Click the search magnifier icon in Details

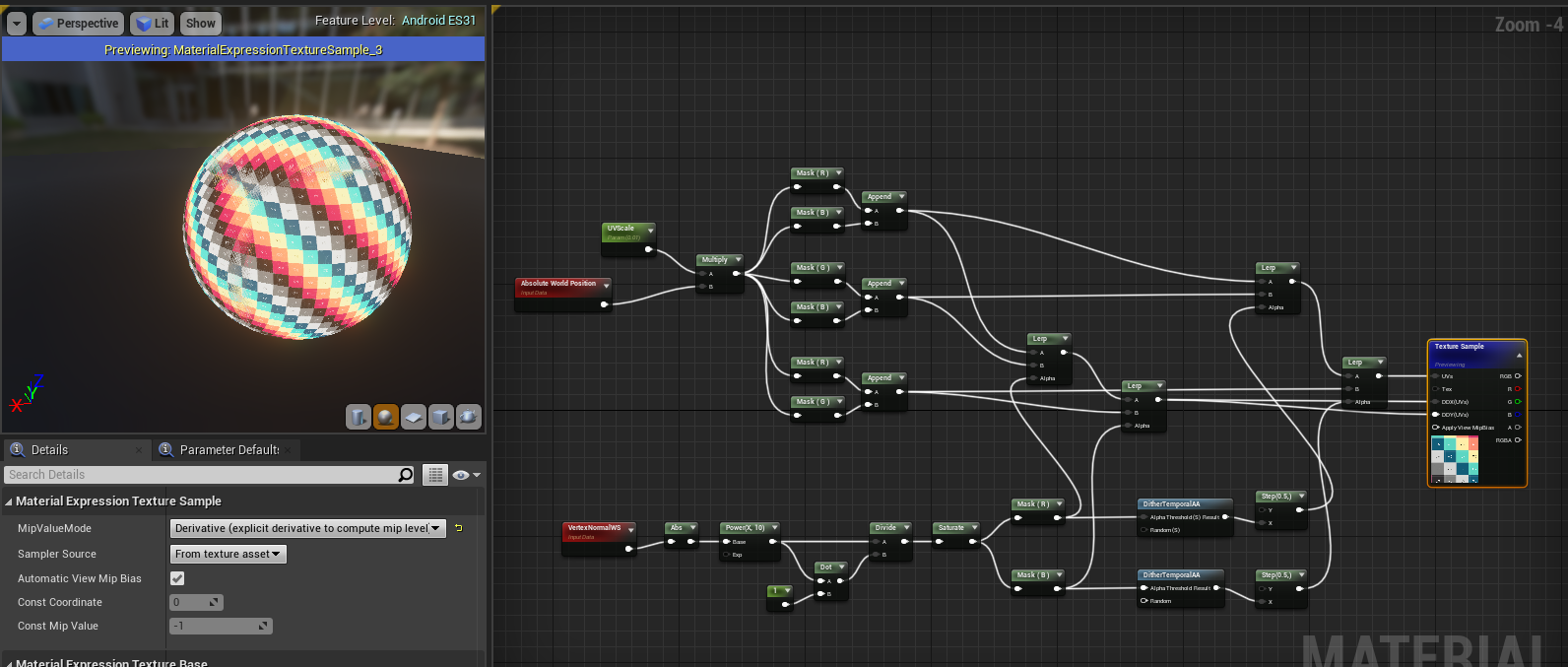(405, 475)
